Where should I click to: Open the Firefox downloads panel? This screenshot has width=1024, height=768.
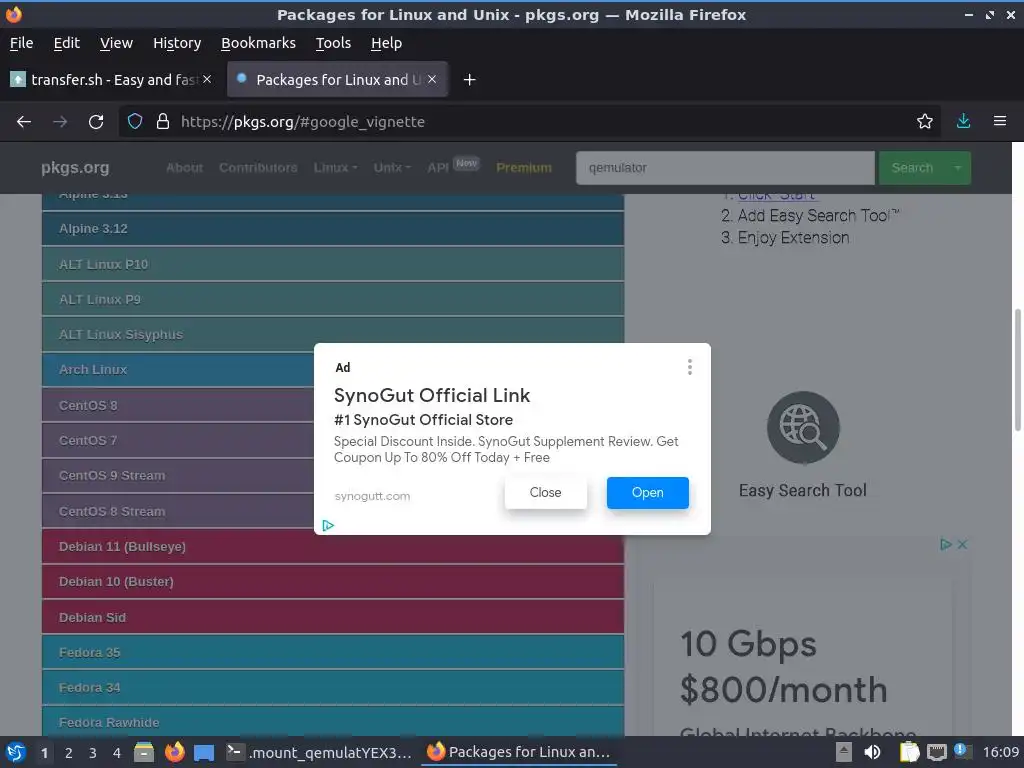pyautogui.click(x=963, y=121)
